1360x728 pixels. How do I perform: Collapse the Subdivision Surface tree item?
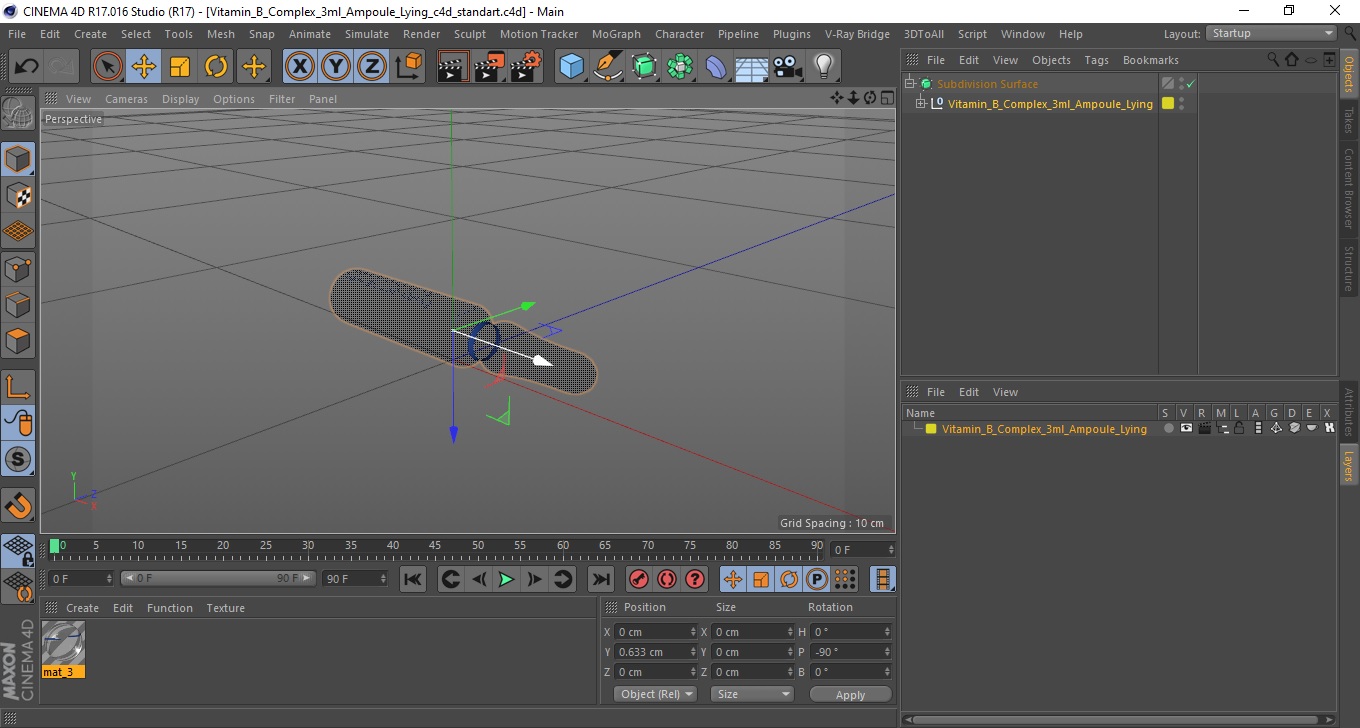point(910,84)
